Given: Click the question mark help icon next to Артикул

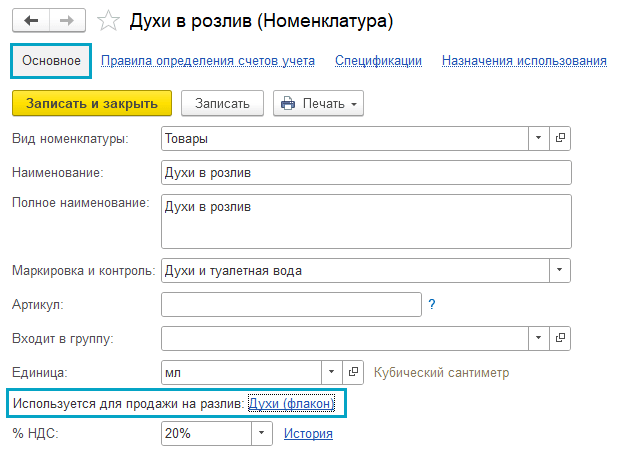Looking at the screenshot, I should [432, 304].
